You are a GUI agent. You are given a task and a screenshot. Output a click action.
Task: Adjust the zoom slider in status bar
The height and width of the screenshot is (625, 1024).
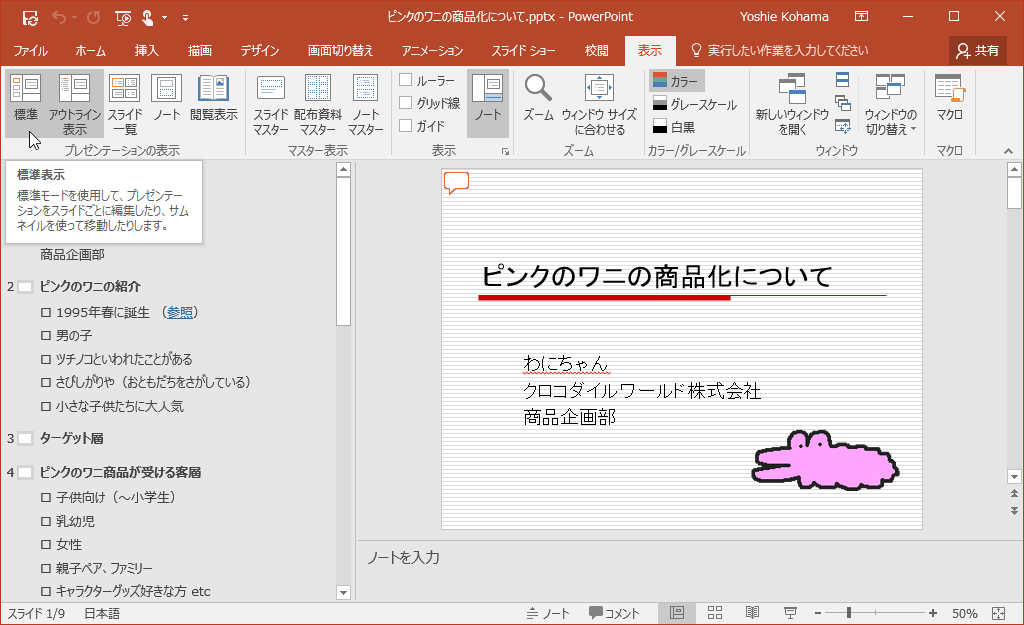pos(850,613)
